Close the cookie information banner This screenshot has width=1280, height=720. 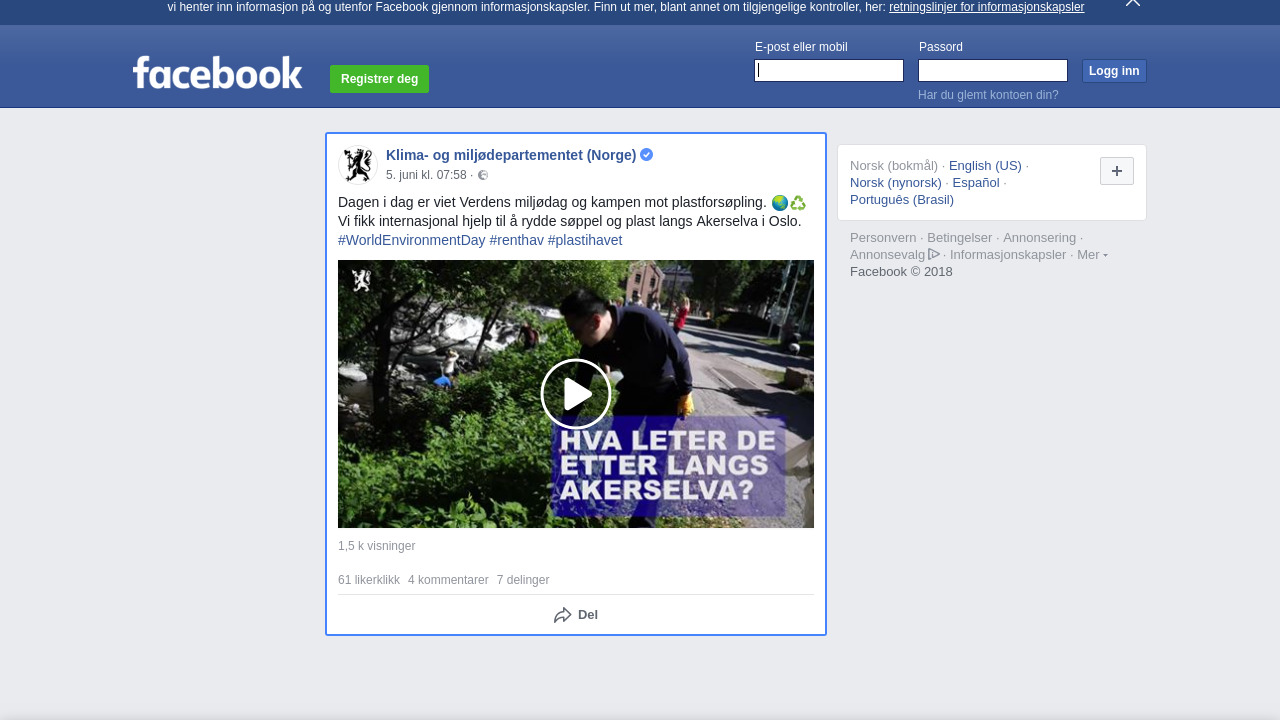(x=1132, y=3)
